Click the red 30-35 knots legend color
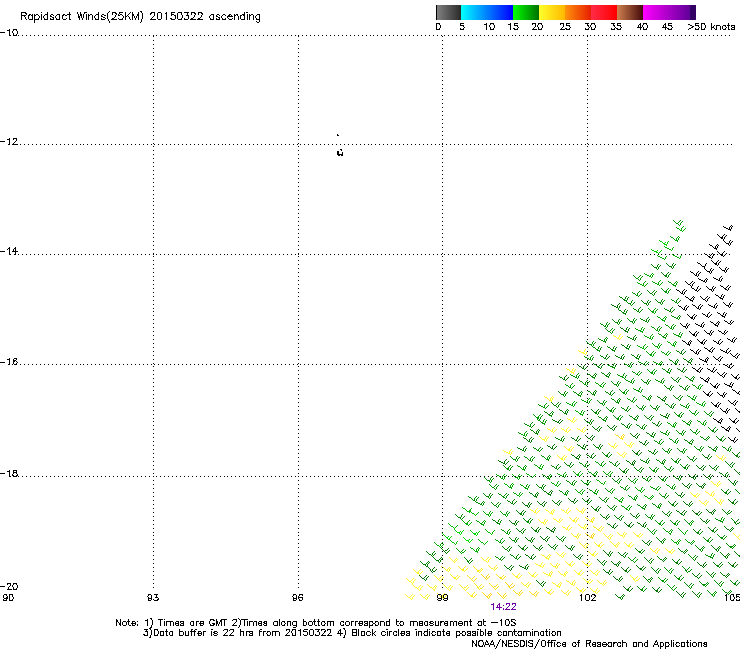Screen dimensions: 740x650 point(604,12)
